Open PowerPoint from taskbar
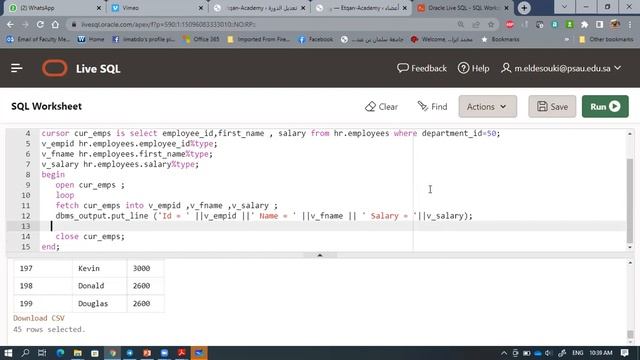Viewport: 640px width, 360px height. [x=147, y=353]
